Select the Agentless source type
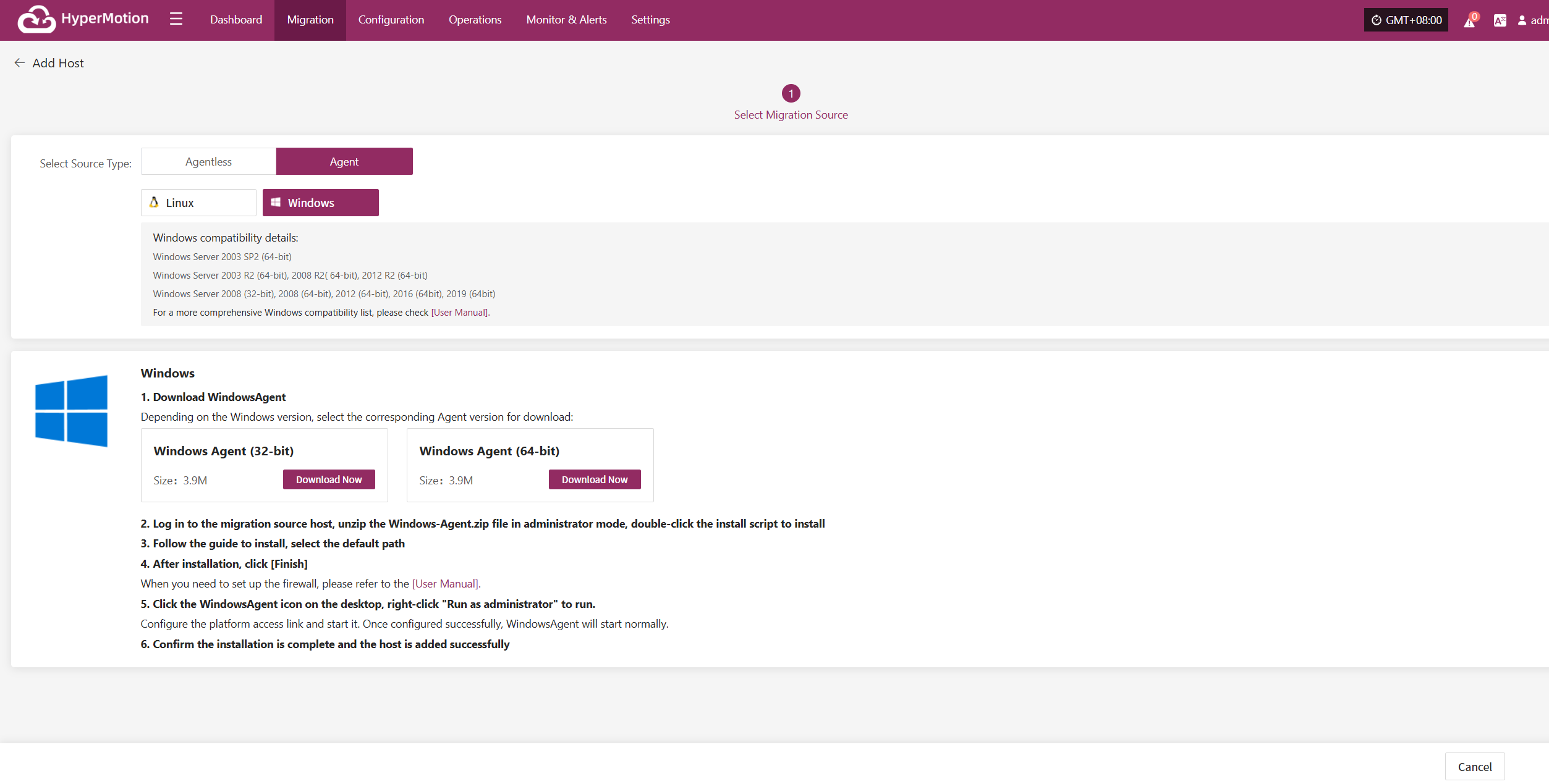 (208, 161)
